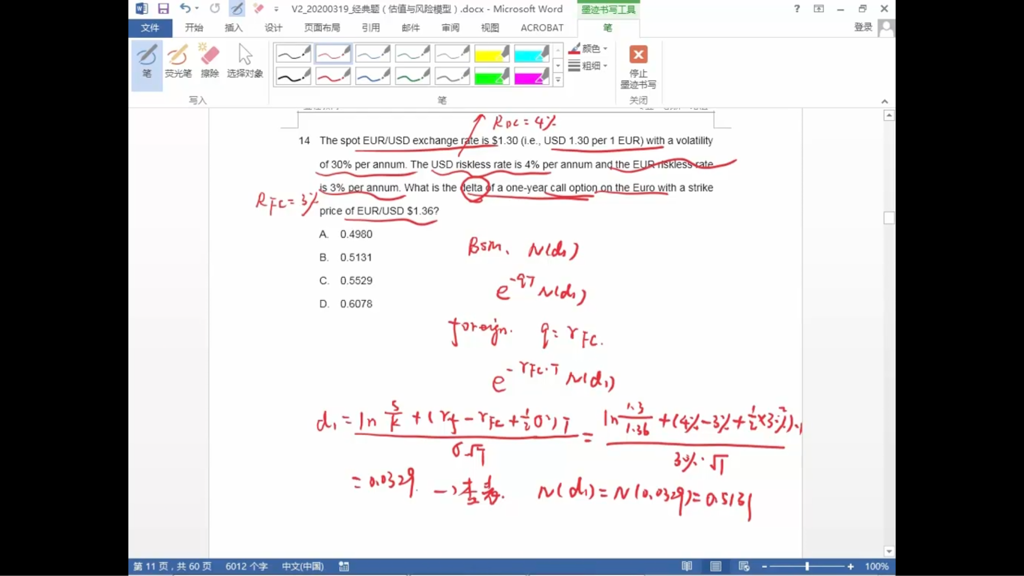Switch to the Design (设计) tab
The height and width of the screenshot is (576, 1024).
coord(273,27)
